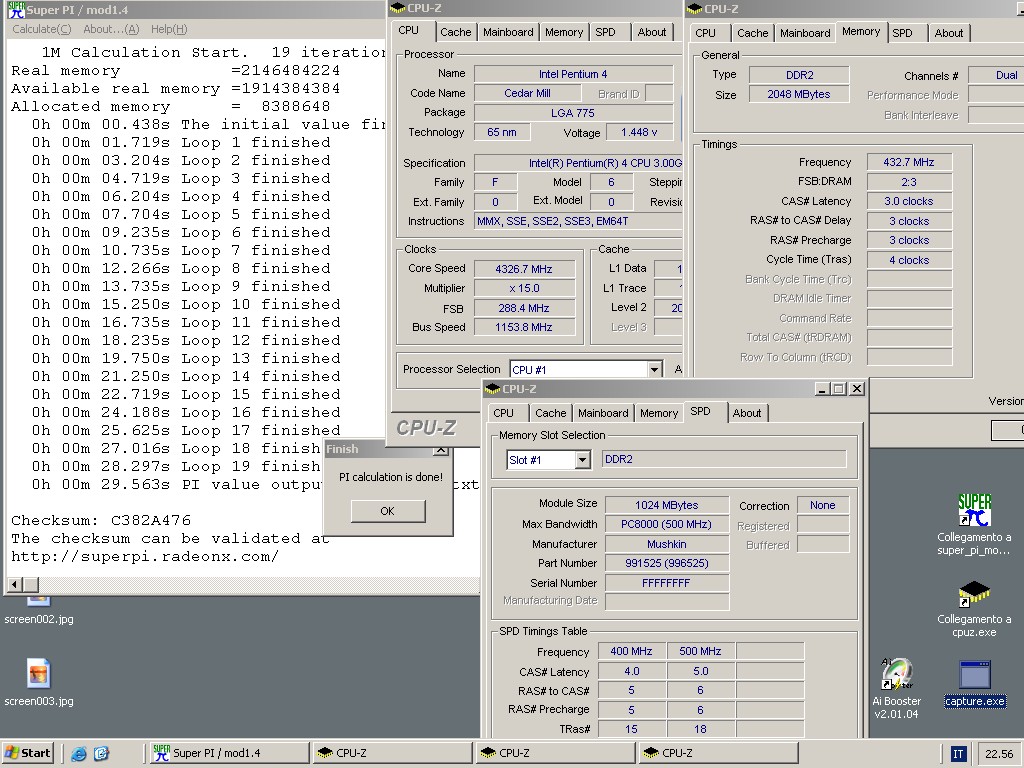Click the memory Frequency value 432.7 MHz
This screenshot has width=1024, height=768.
[x=908, y=162]
